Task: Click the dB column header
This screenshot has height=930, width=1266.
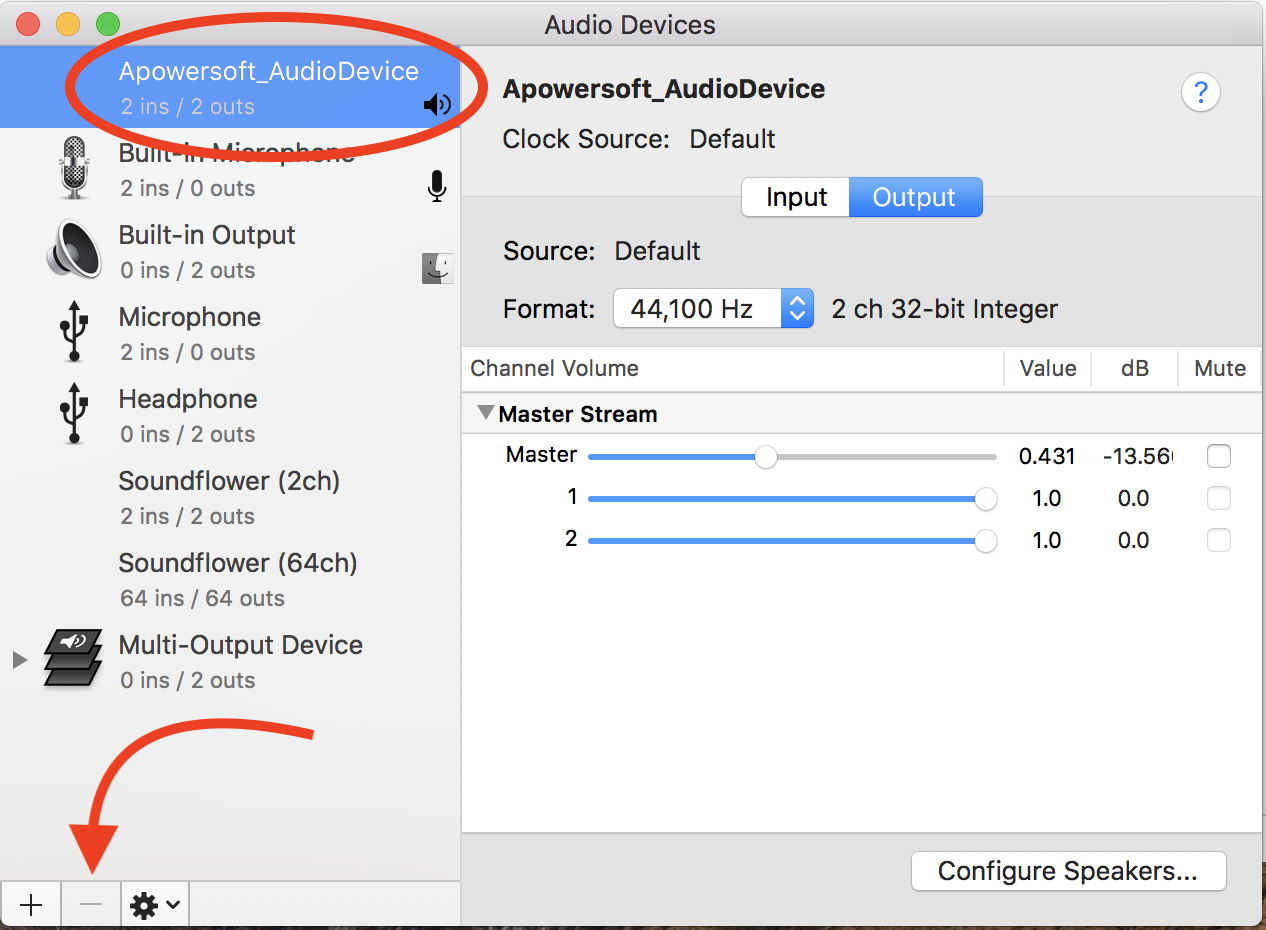Action: (x=1134, y=368)
